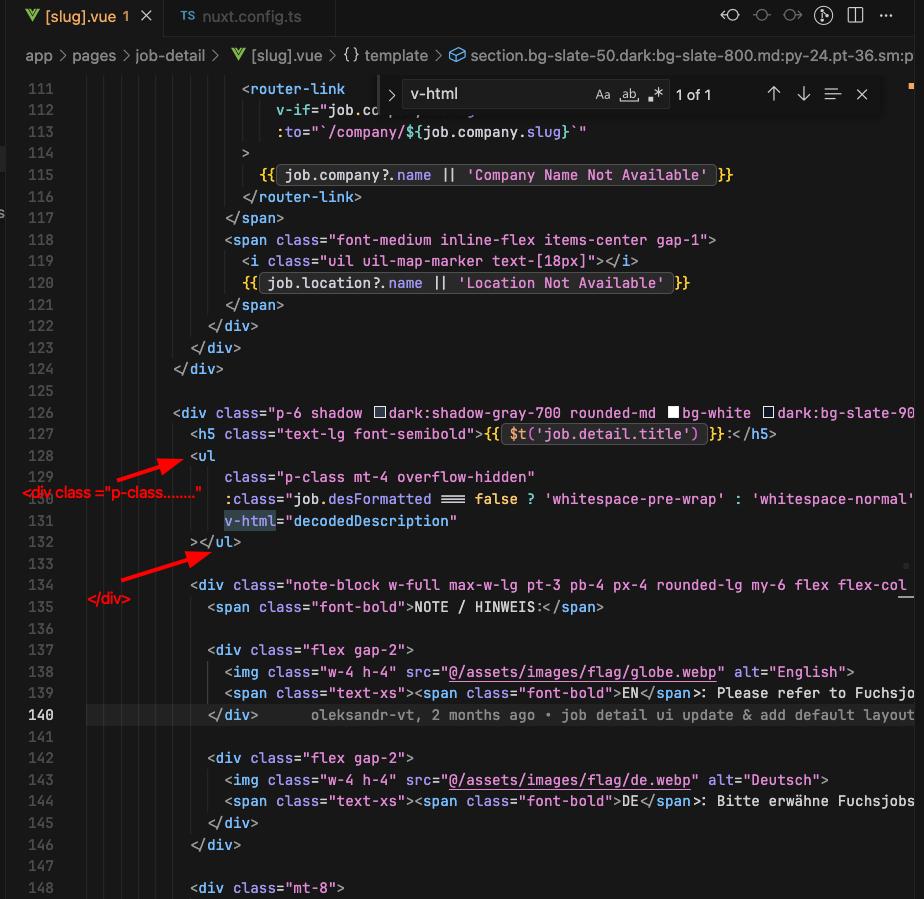Image resolution: width=924 pixels, height=899 pixels.
Task: Jump to previous find match arrow
Action: click(773, 94)
